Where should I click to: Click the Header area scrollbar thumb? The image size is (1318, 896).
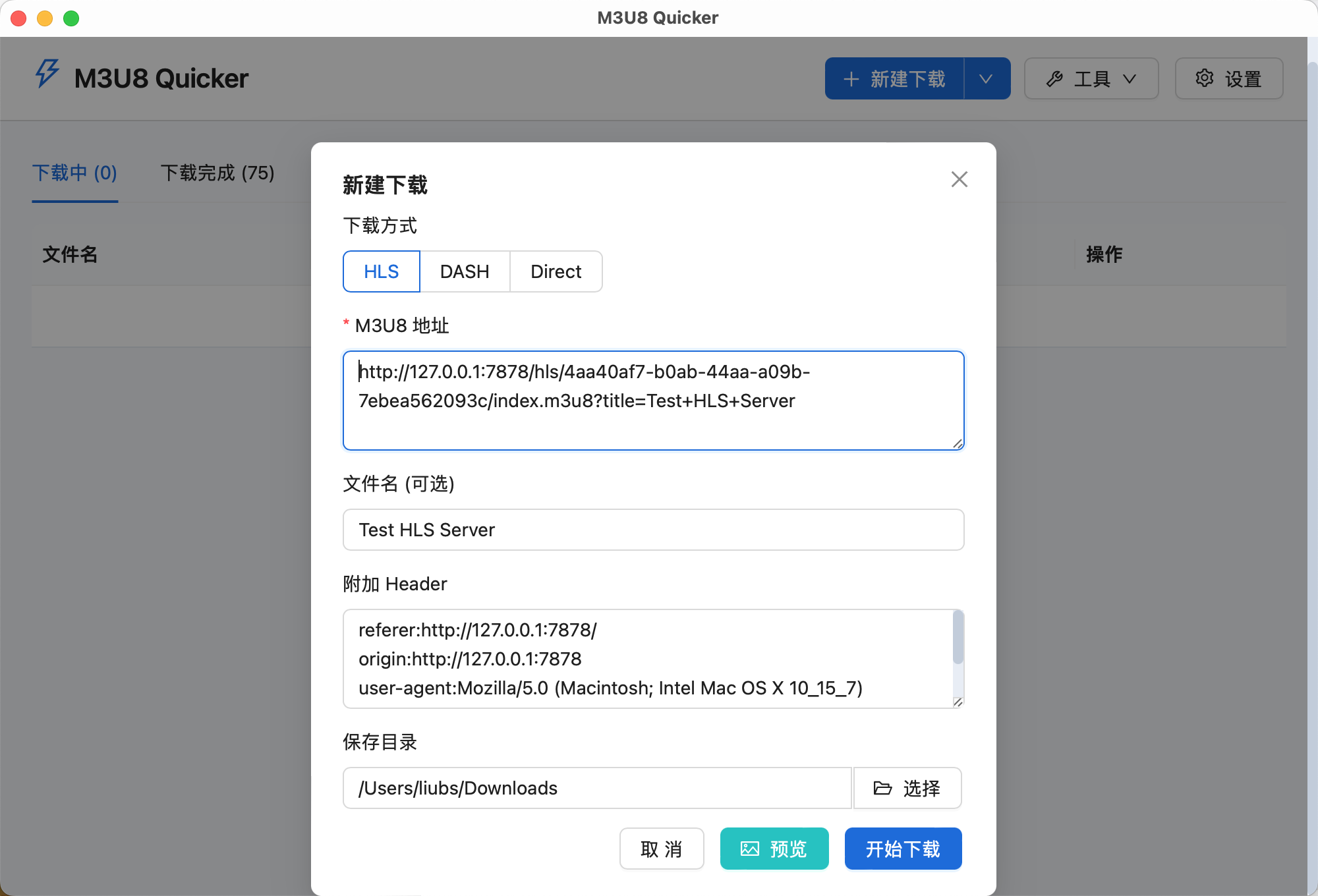[958, 637]
